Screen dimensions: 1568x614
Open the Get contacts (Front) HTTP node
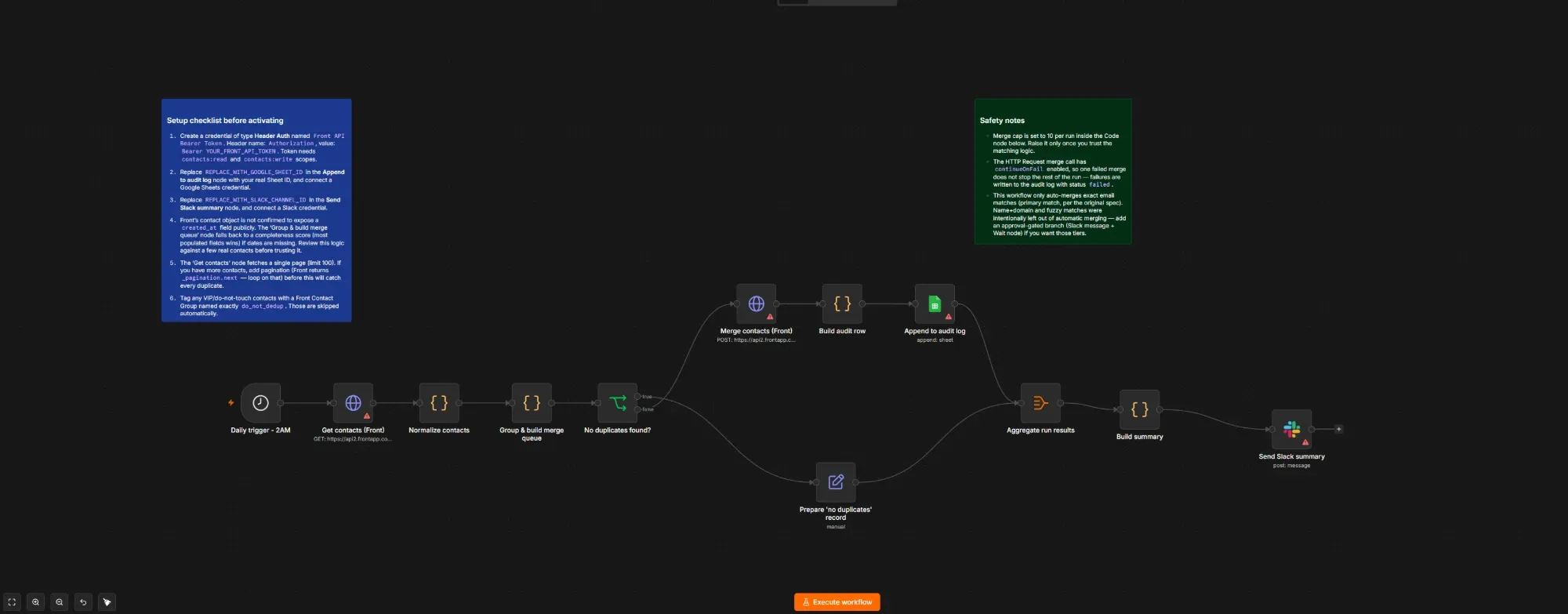(x=353, y=403)
